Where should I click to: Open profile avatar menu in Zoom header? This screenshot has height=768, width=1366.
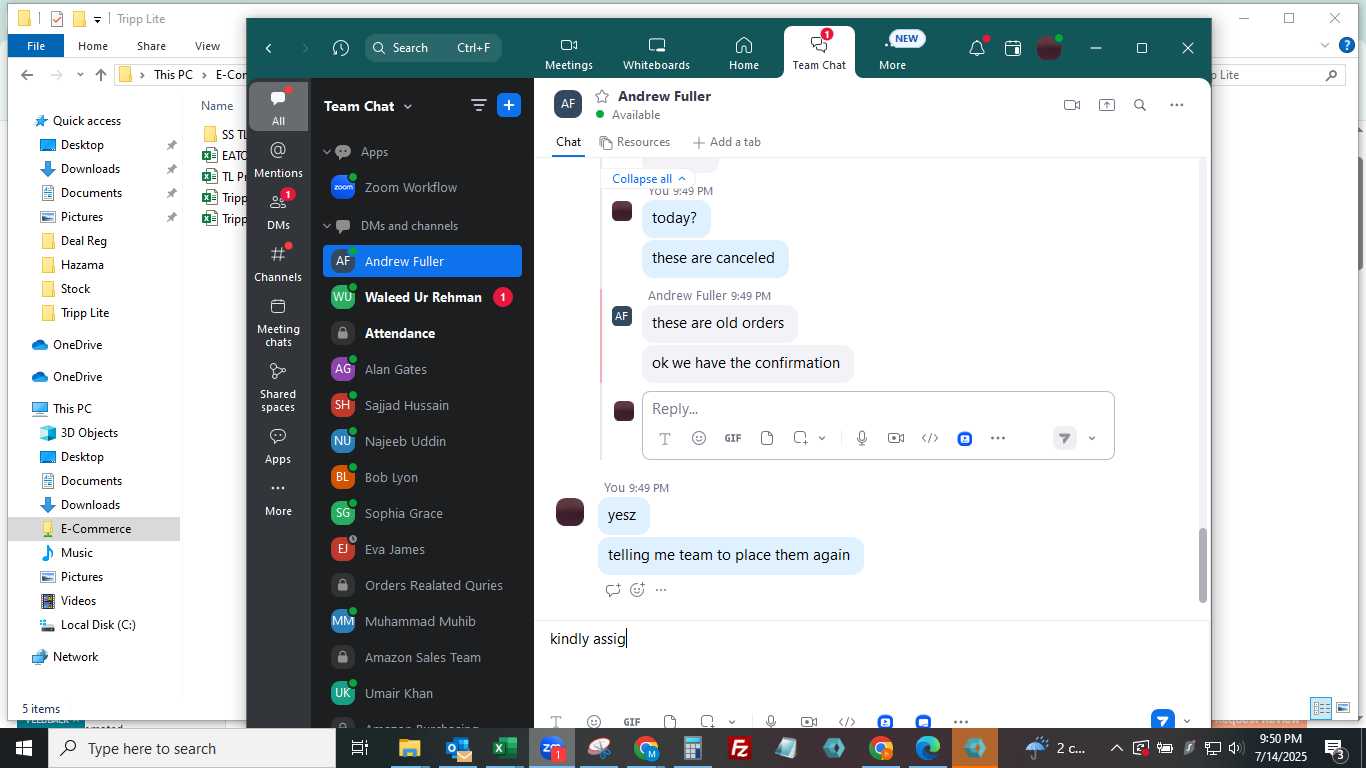click(x=1048, y=48)
